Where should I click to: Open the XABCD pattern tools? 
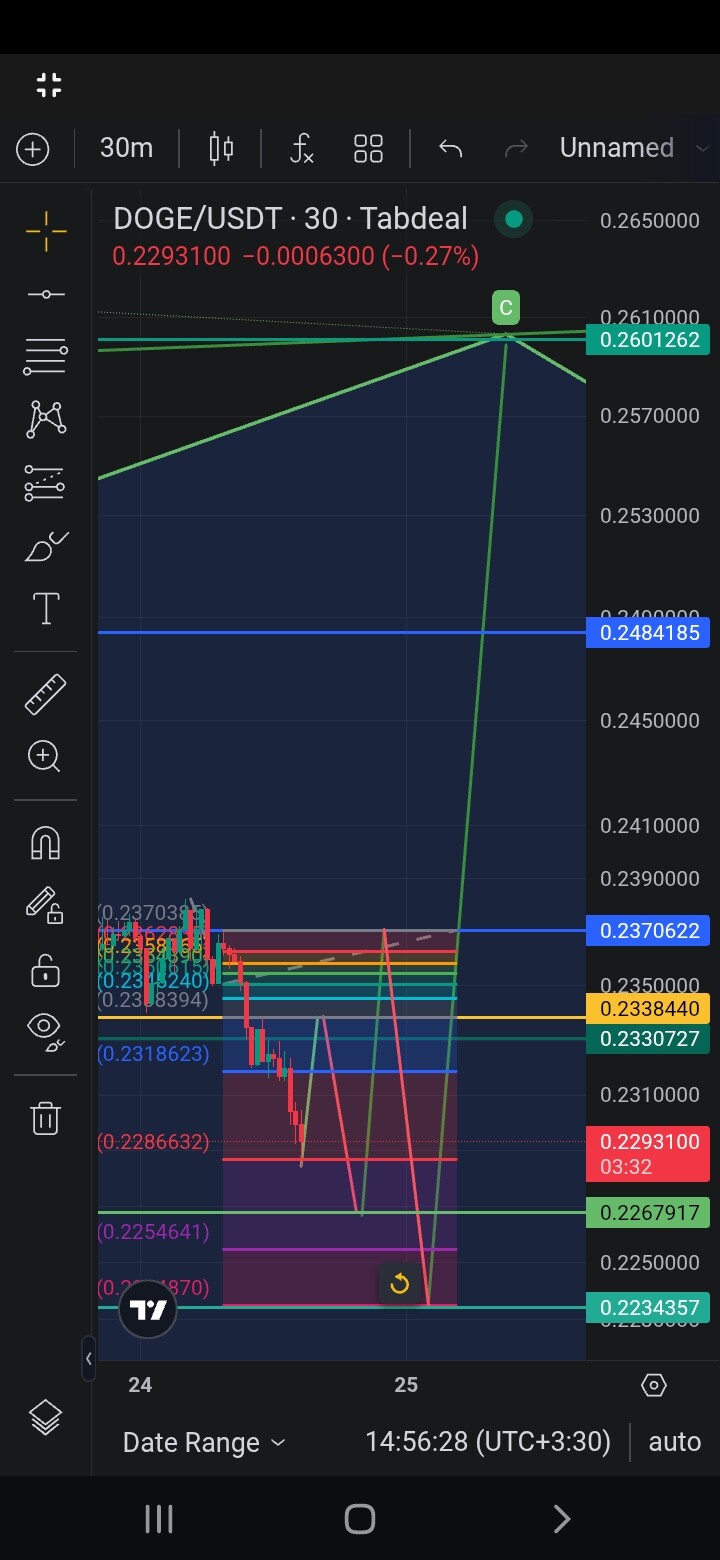[x=46, y=419]
